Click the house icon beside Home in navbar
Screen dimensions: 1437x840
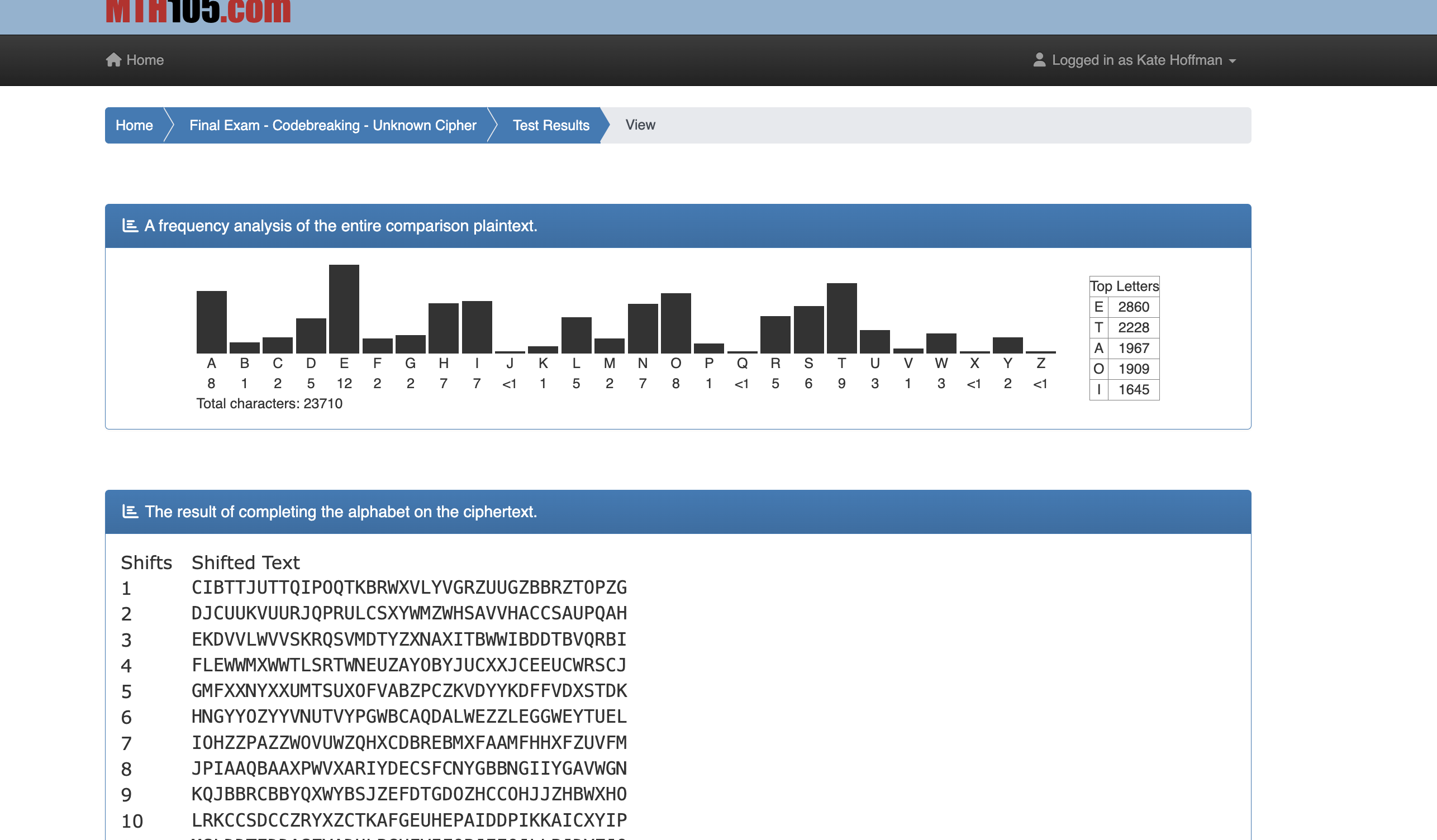113,60
